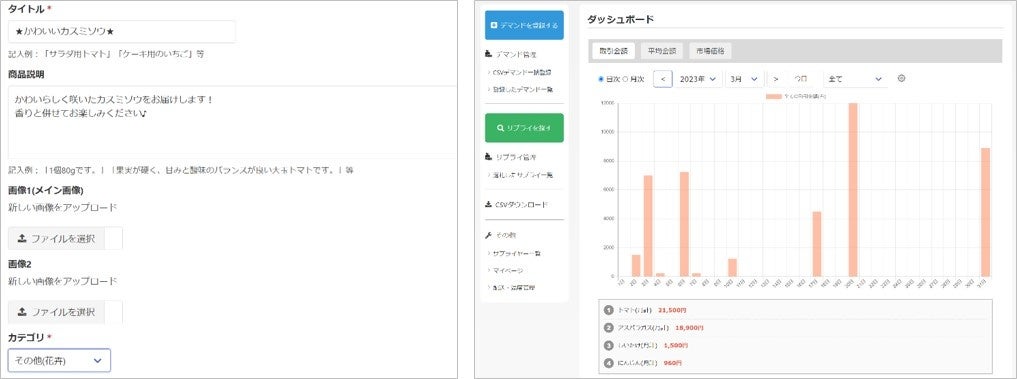
Task: Click upload icon in 画像1 ファイルを選択 button
Action: pyautogui.click(x=22, y=238)
